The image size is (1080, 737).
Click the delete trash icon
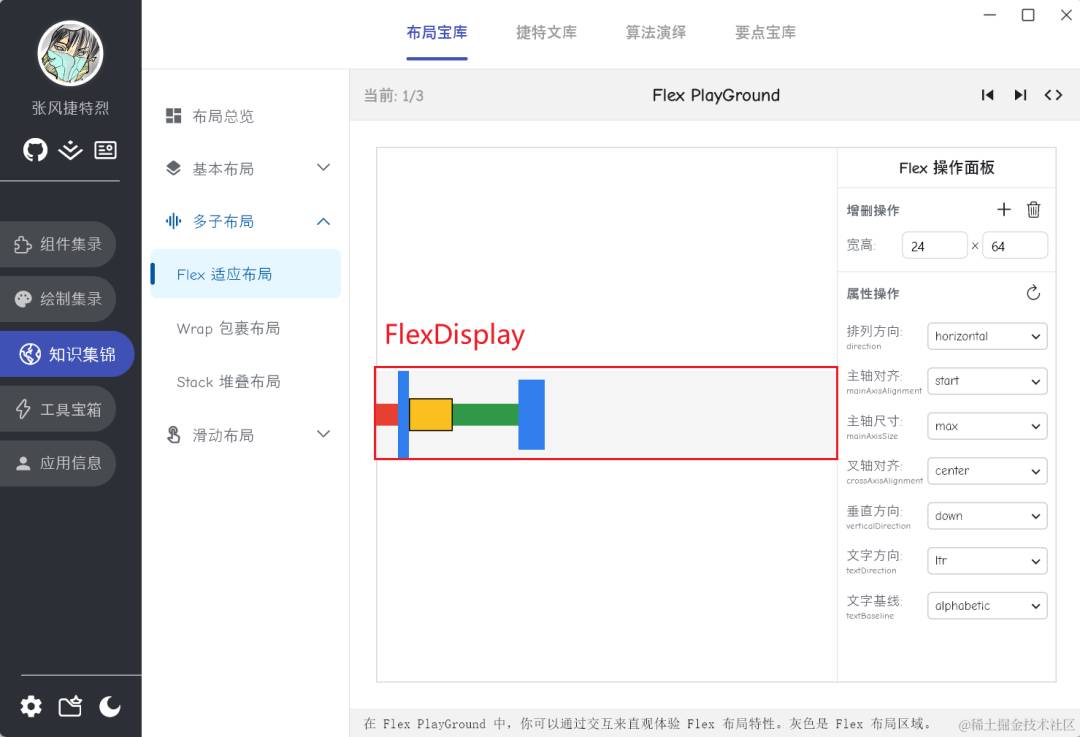click(x=1034, y=209)
